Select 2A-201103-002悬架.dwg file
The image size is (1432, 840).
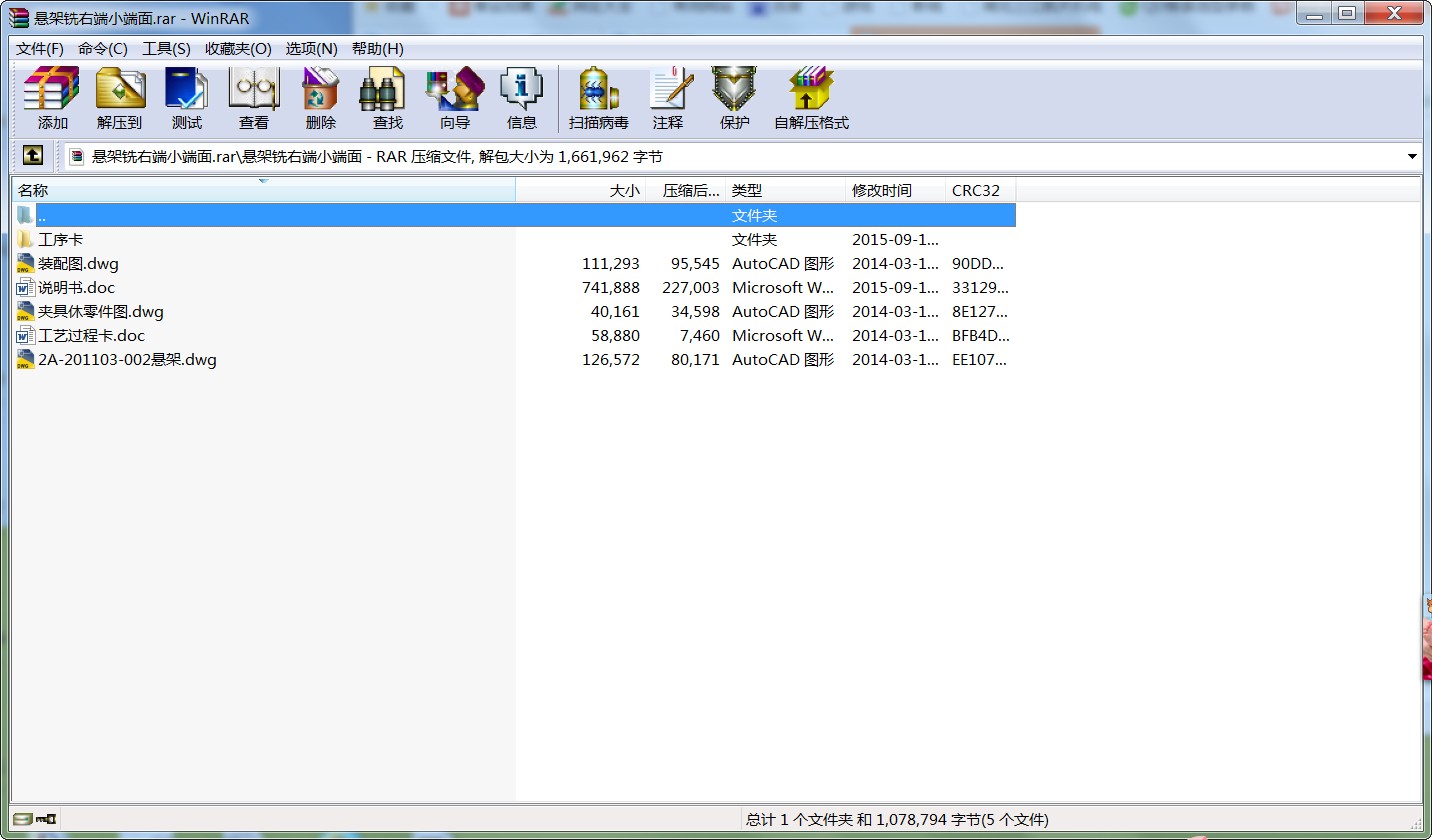(x=127, y=360)
